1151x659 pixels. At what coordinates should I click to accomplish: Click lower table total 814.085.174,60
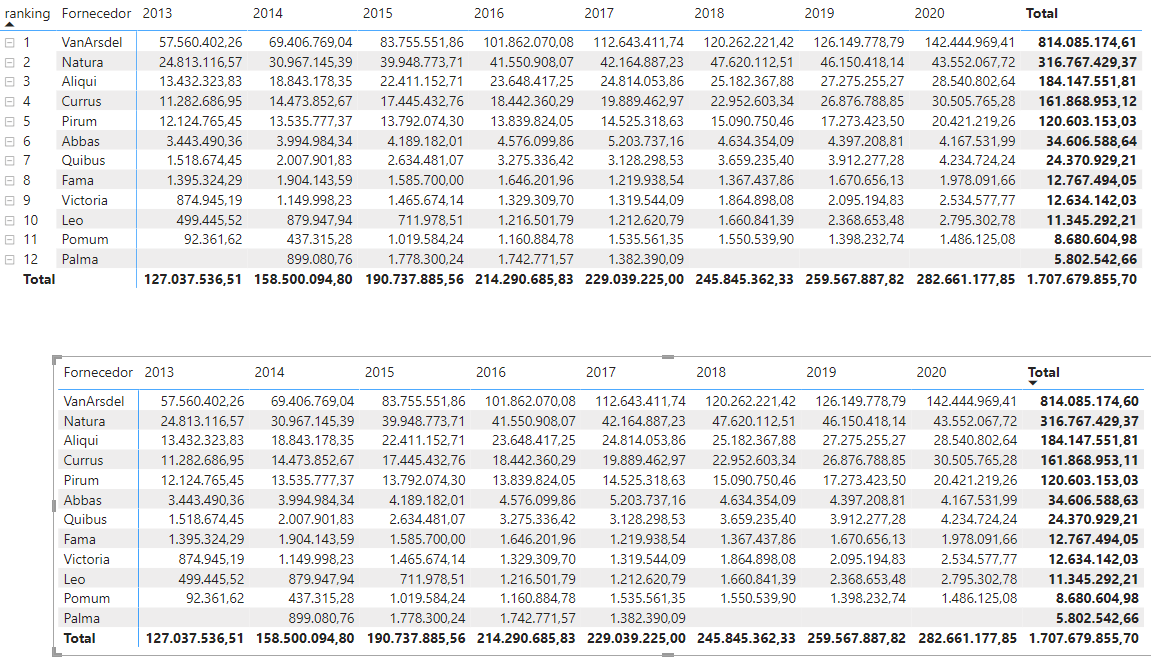pyautogui.click(x=1089, y=401)
